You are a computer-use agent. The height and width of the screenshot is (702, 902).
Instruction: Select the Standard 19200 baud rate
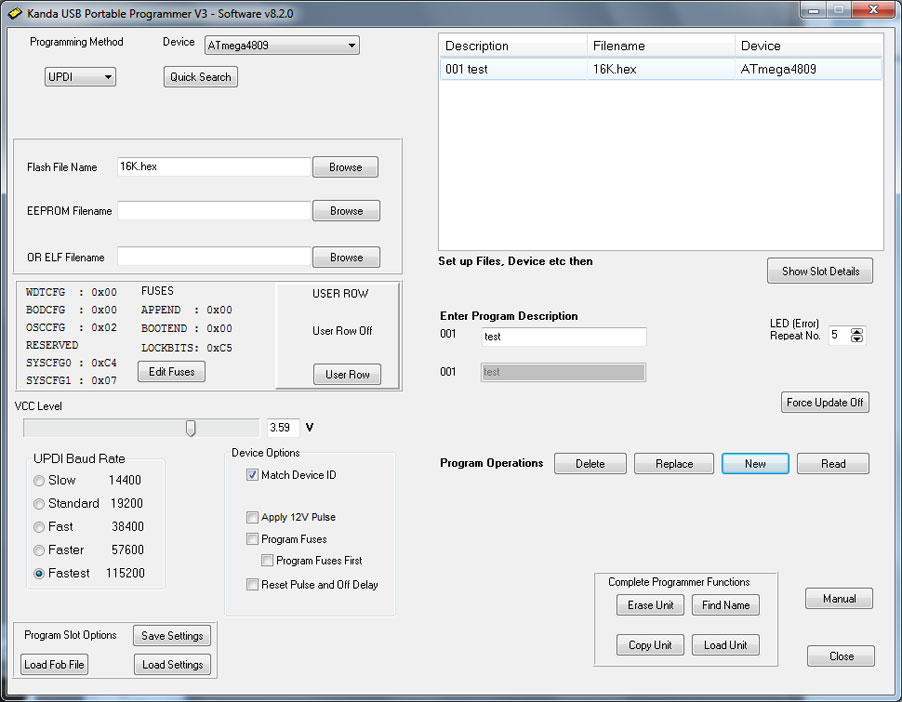(x=39, y=504)
